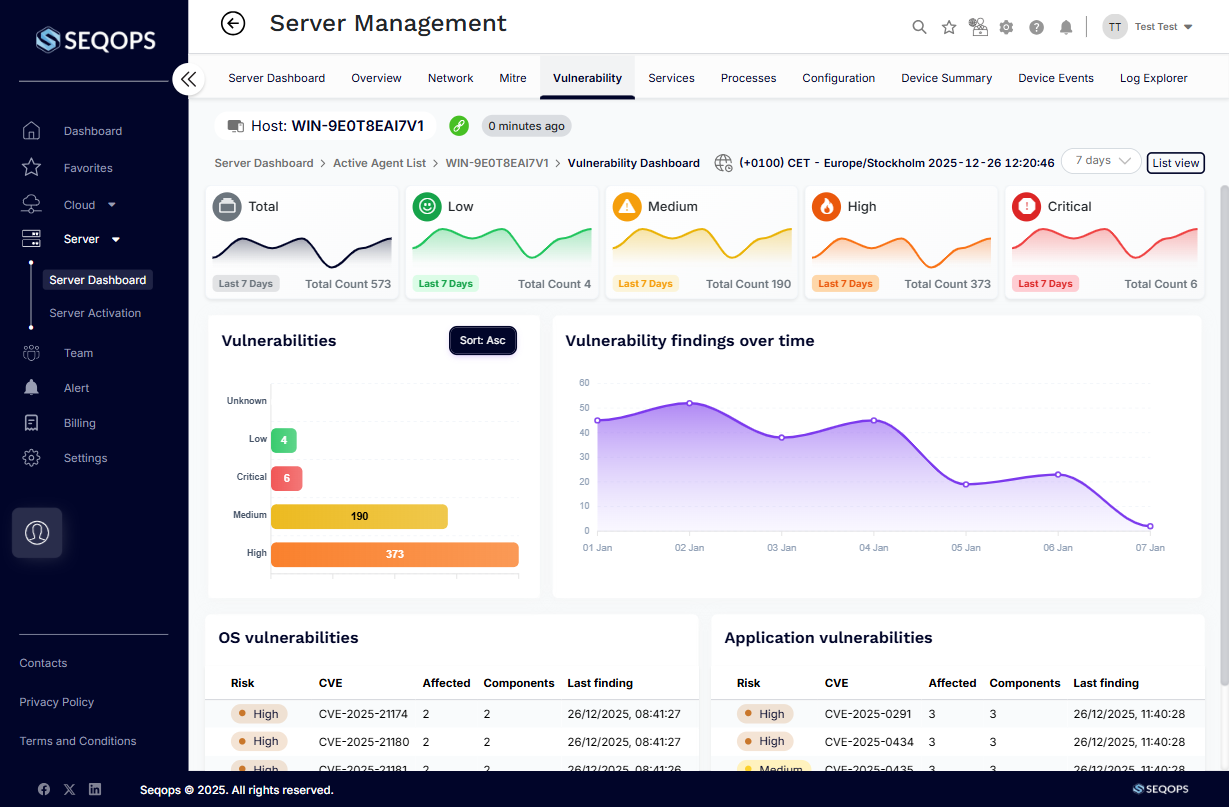Open the global search icon
The width and height of the screenshot is (1229, 807).
click(919, 27)
